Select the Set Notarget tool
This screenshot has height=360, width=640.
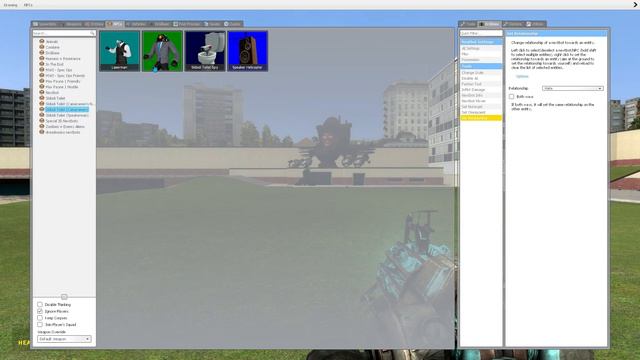(x=481, y=107)
